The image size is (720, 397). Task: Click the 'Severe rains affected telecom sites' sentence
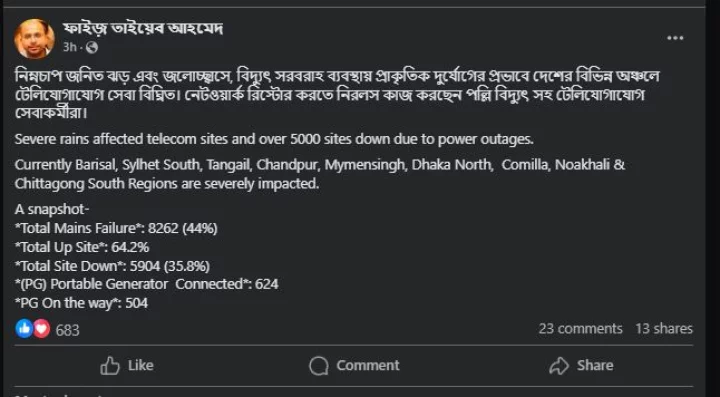tap(274, 139)
